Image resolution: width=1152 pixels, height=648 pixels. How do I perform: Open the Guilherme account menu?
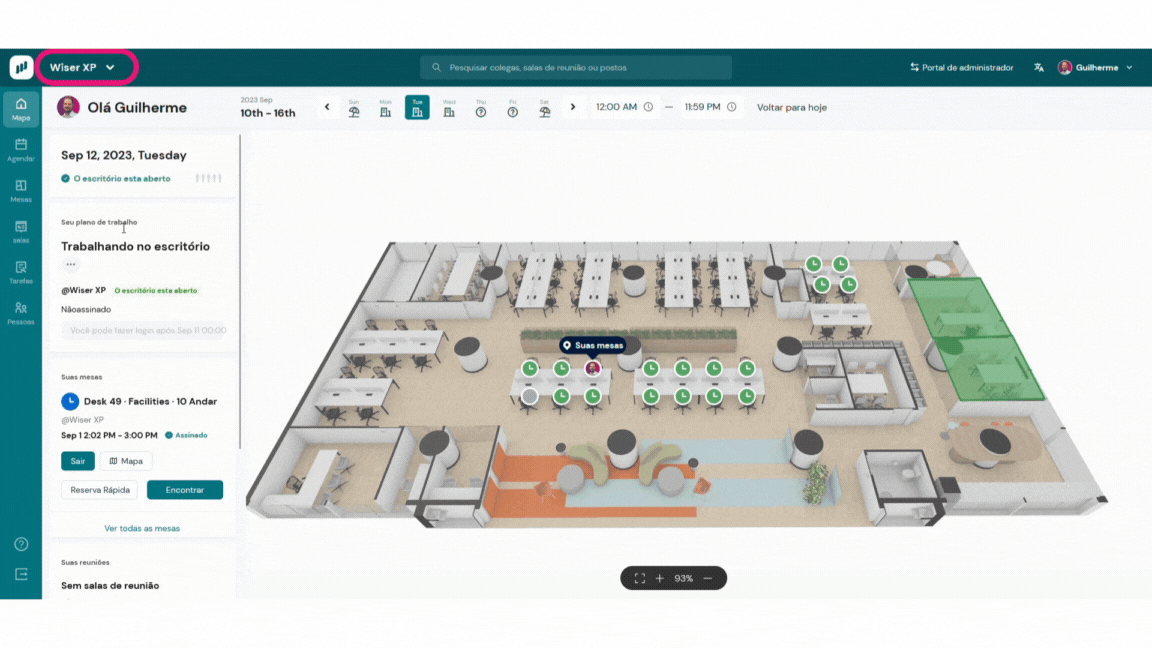click(x=1095, y=68)
